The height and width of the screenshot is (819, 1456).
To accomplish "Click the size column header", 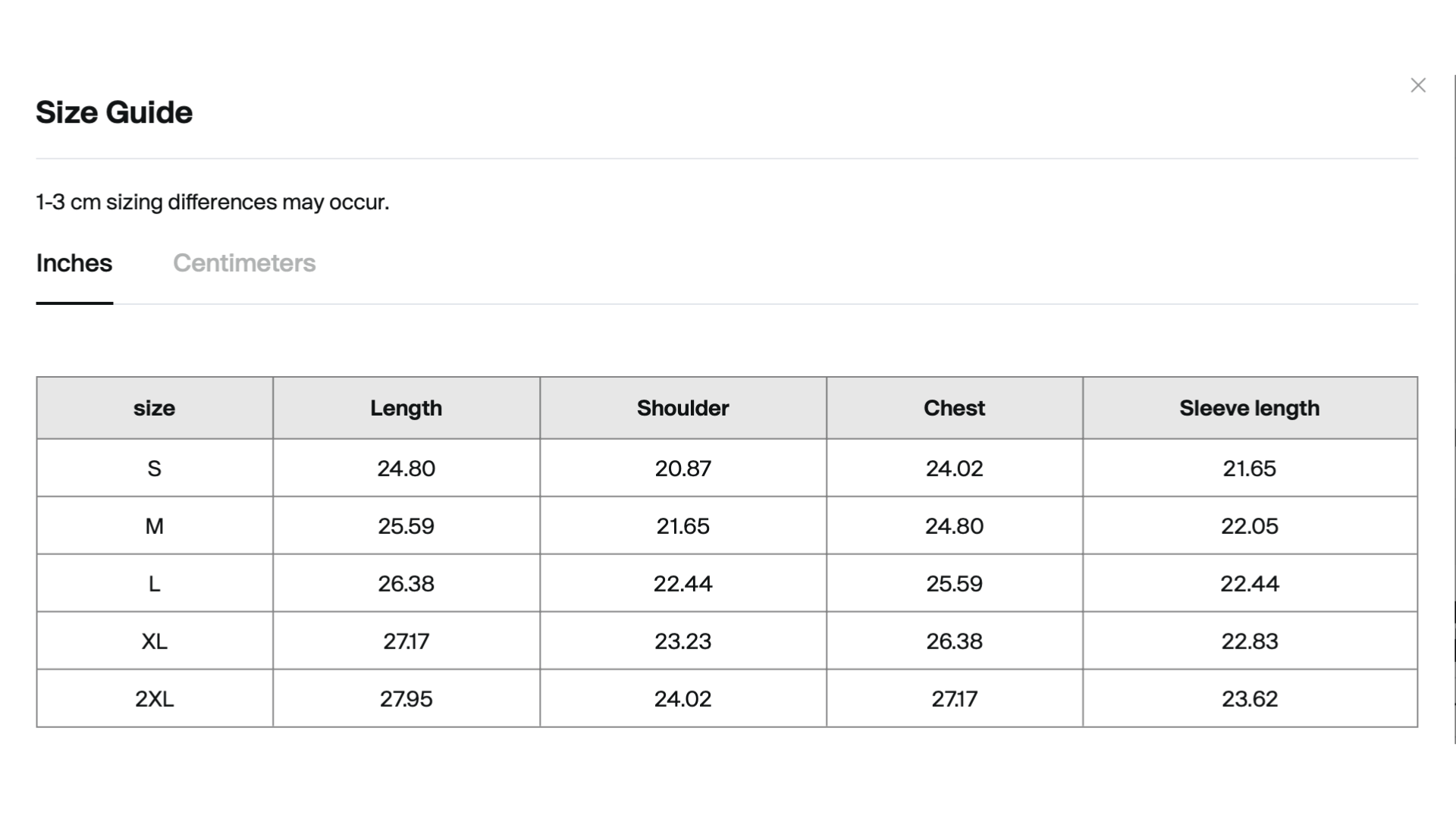I will (x=154, y=408).
